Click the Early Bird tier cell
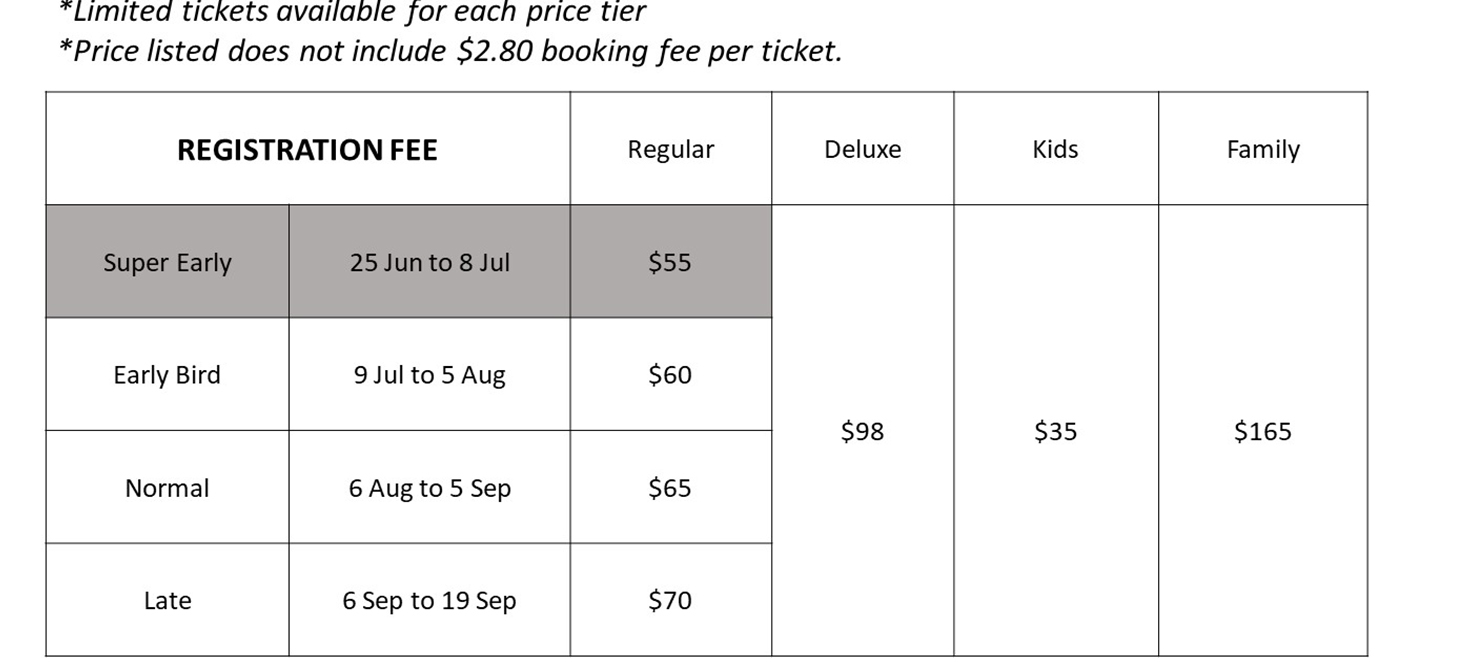Image resolution: width=1462 pixels, height=662 pixels. [167, 375]
